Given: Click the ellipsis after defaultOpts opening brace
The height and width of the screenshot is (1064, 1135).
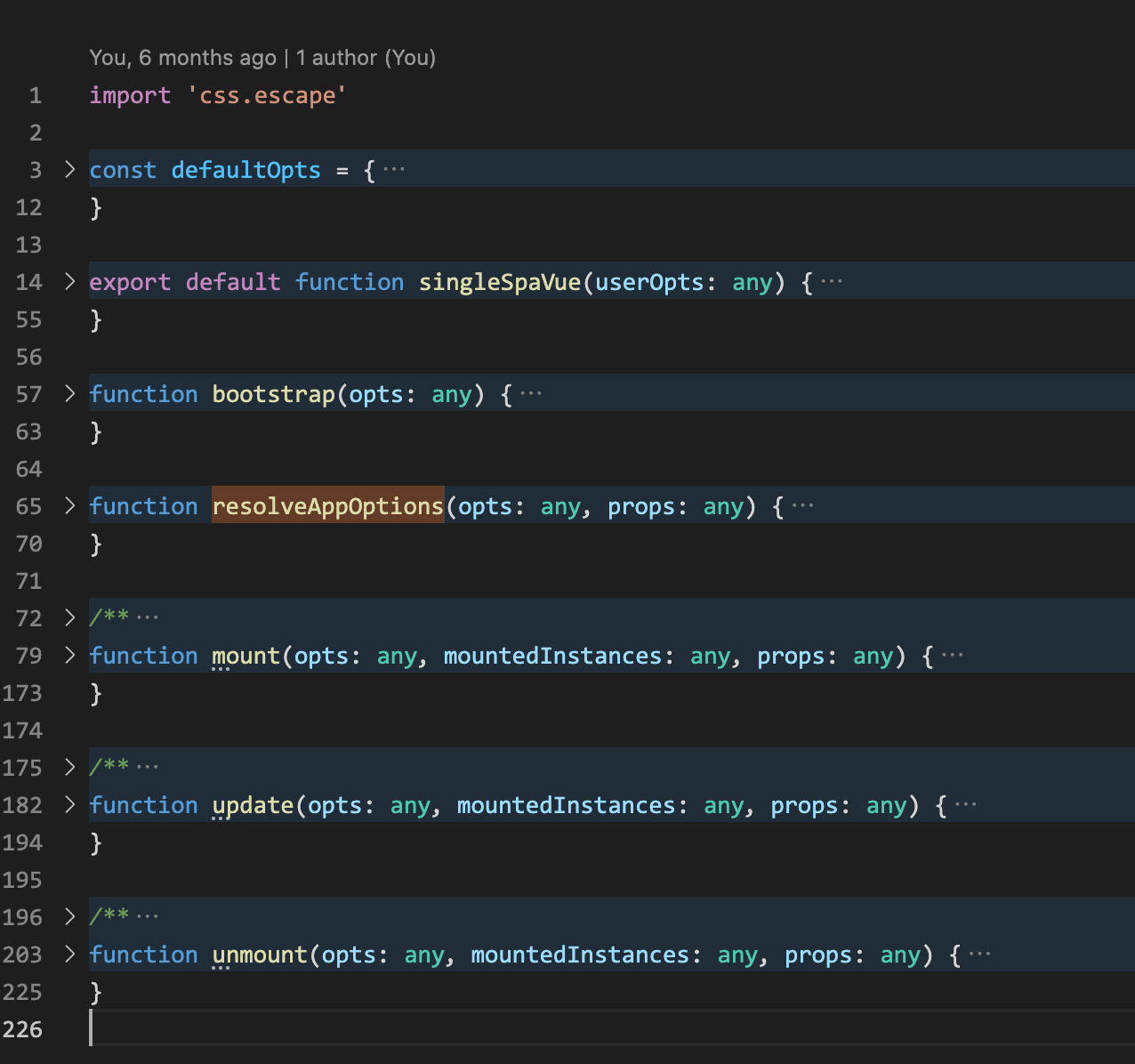Looking at the screenshot, I should (394, 170).
